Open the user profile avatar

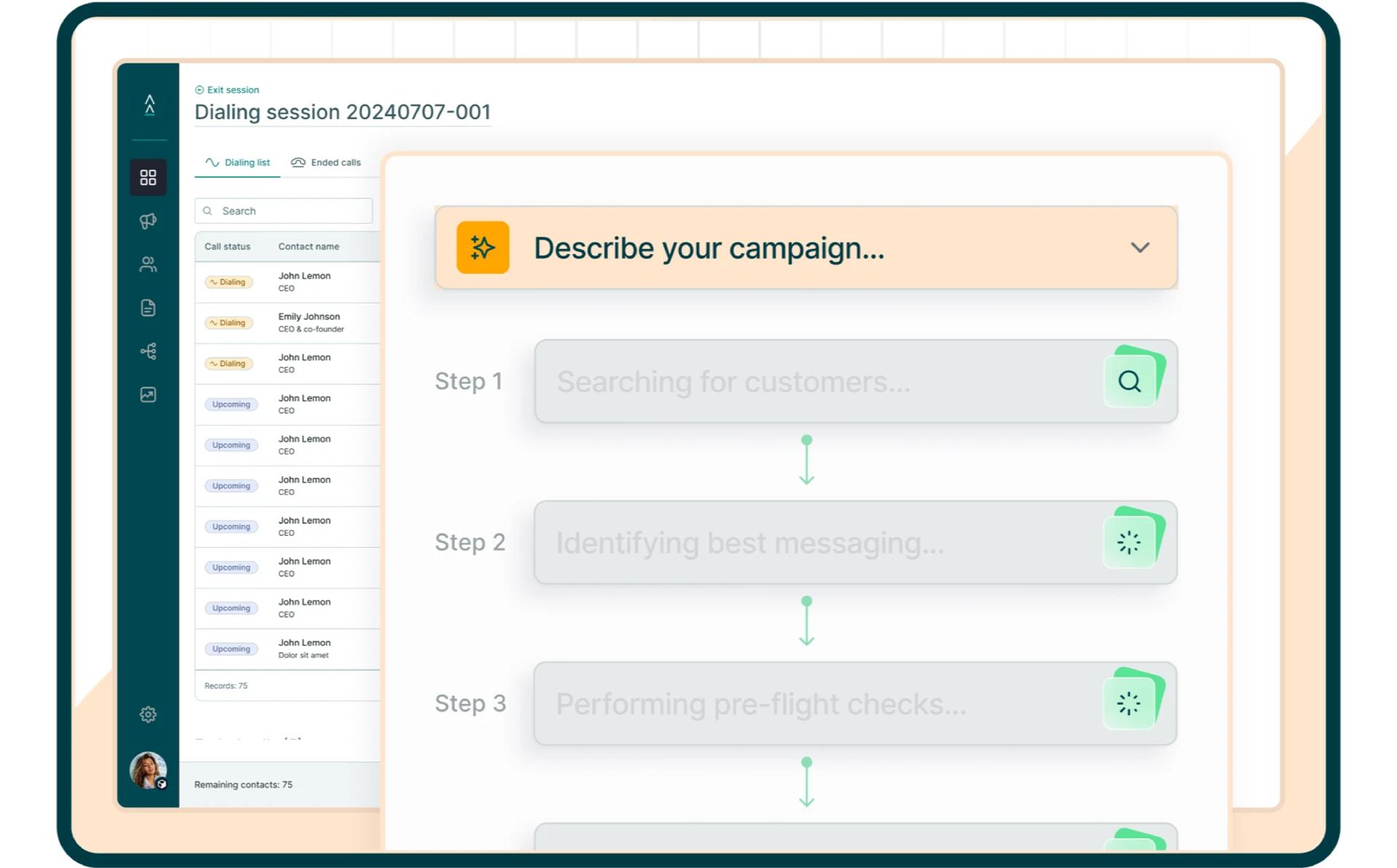click(148, 770)
